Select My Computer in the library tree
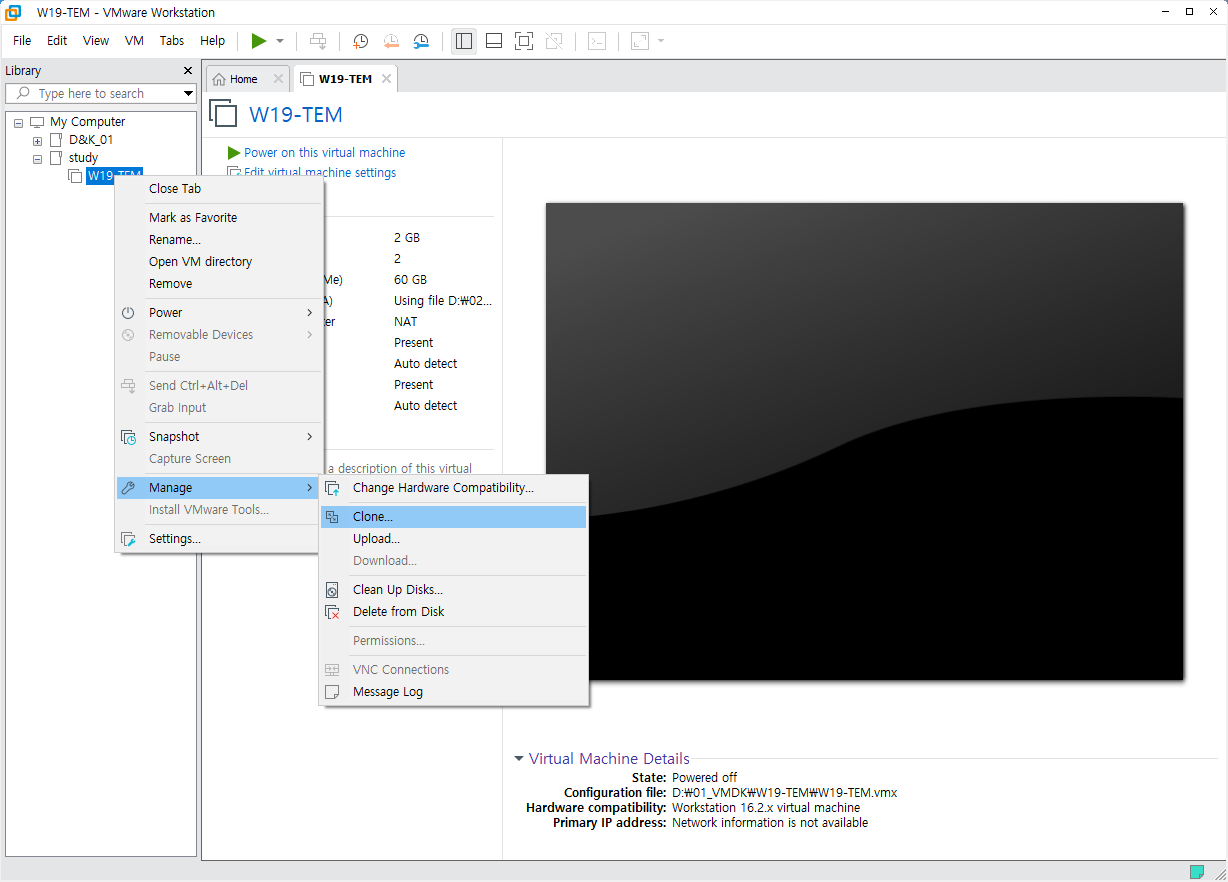Image resolution: width=1228 pixels, height=882 pixels. pos(87,122)
